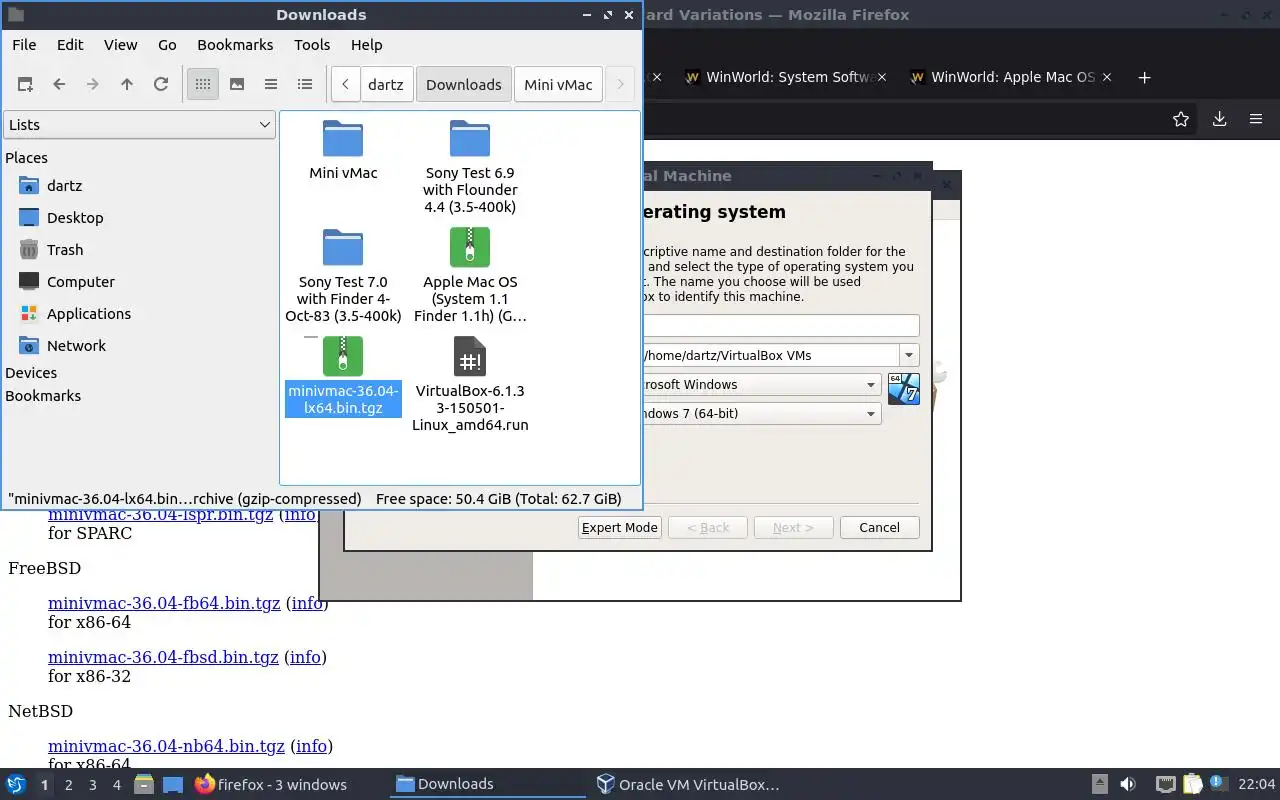Open the Help menu

(367, 45)
